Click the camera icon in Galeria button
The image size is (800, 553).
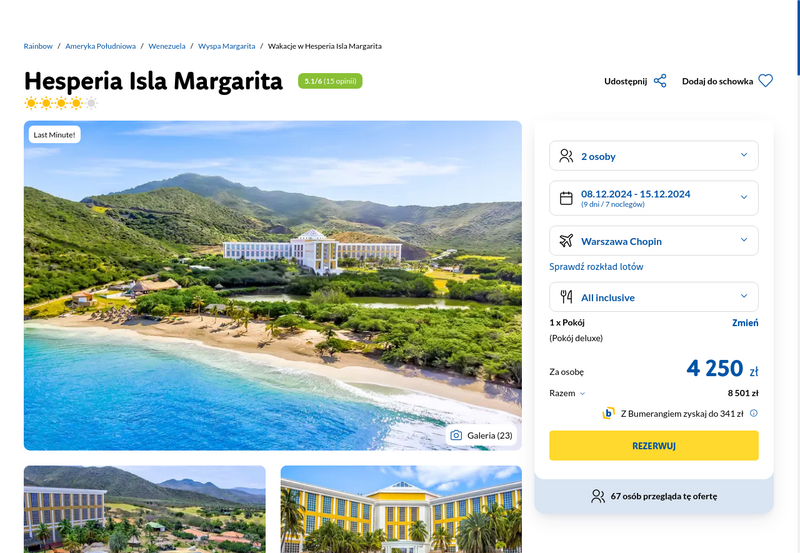click(456, 435)
